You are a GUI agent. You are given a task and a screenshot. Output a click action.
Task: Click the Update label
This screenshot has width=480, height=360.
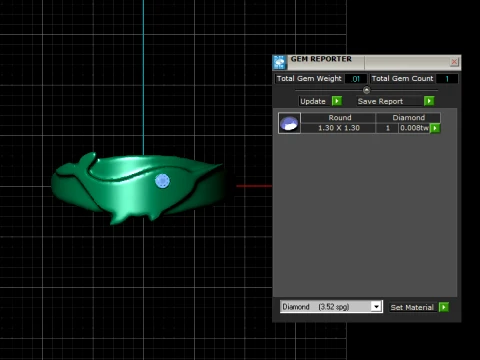pyautogui.click(x=313, y=101)
